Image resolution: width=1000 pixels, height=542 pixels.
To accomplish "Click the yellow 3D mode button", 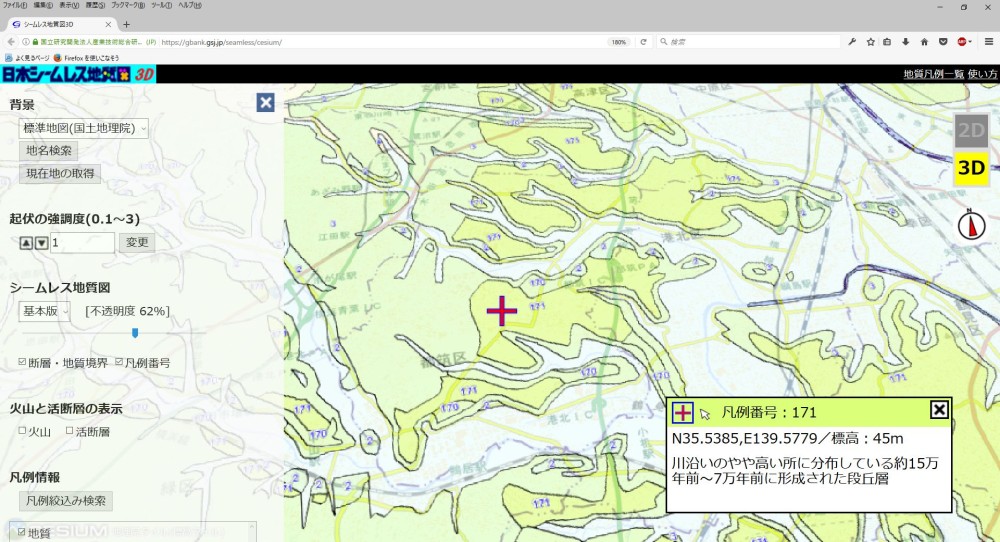I will [971, 168].
